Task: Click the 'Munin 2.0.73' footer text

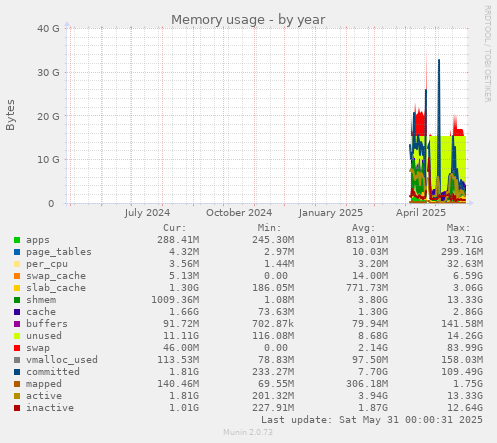Action: pos(248,432)
